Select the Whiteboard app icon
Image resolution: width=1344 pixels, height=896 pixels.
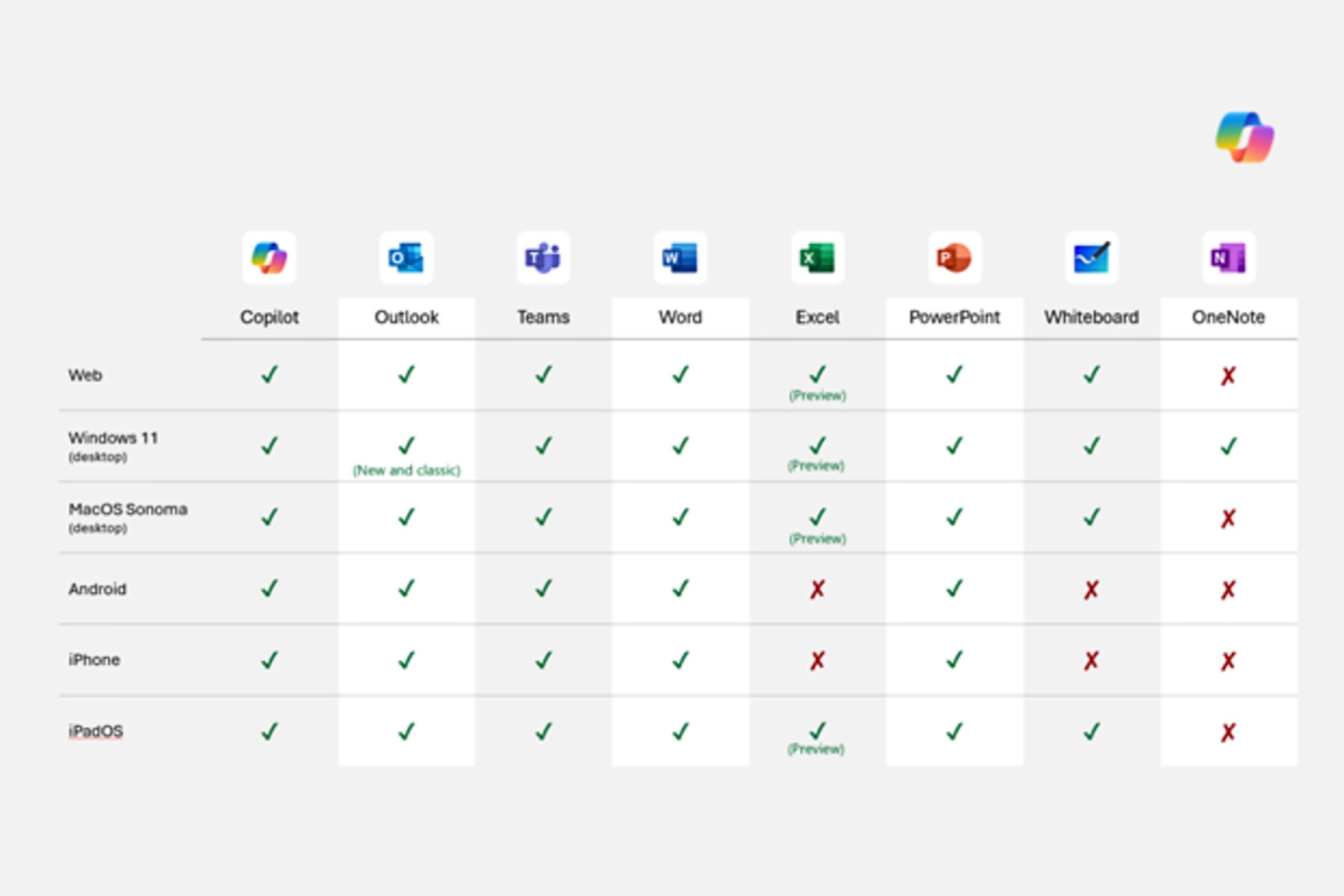point(1091,258)
